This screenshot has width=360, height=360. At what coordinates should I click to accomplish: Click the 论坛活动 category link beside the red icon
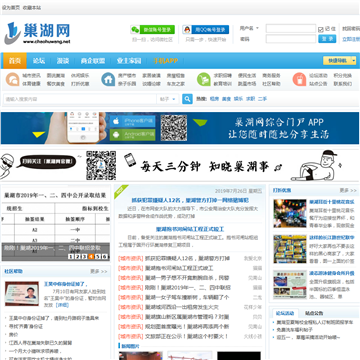[x=318, y=76]
